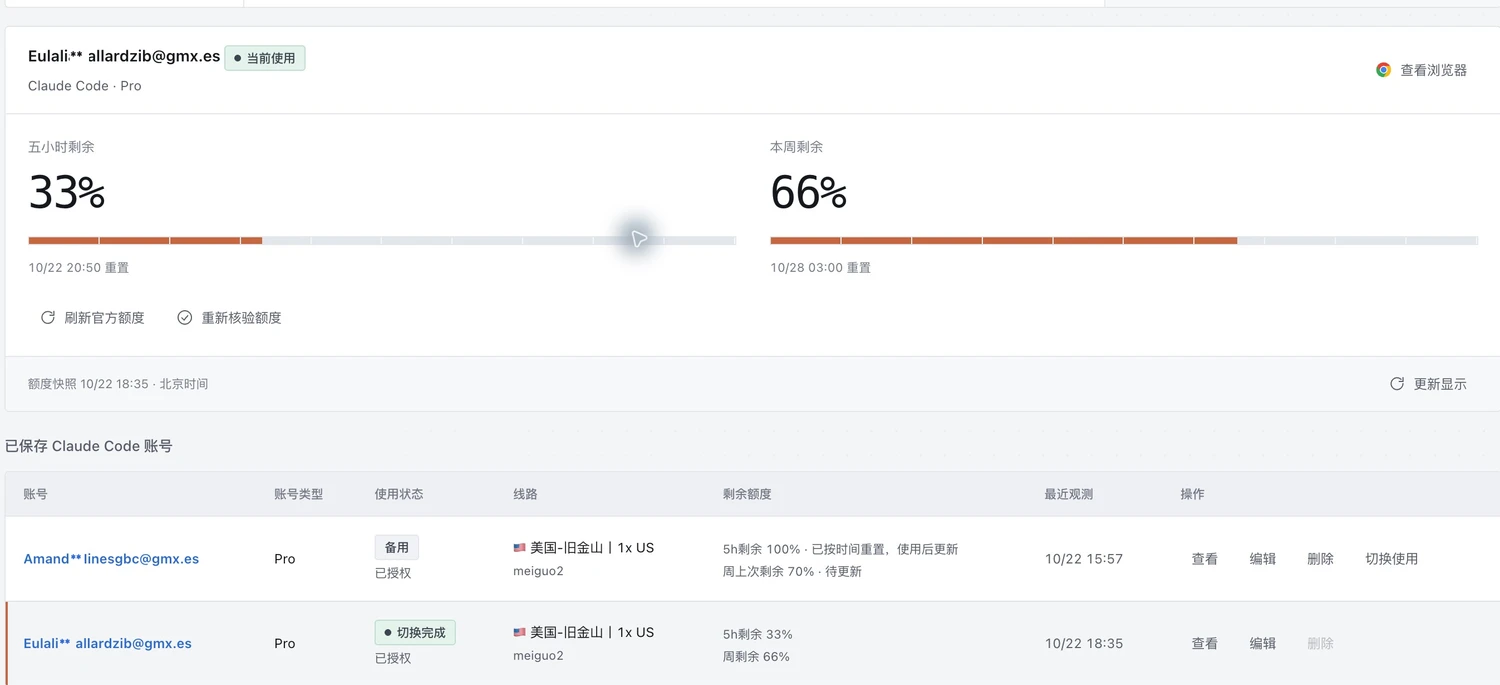Open Eulali** allardzib@gmx.es link in table
Screen dimensions: 1500x685
108,643
